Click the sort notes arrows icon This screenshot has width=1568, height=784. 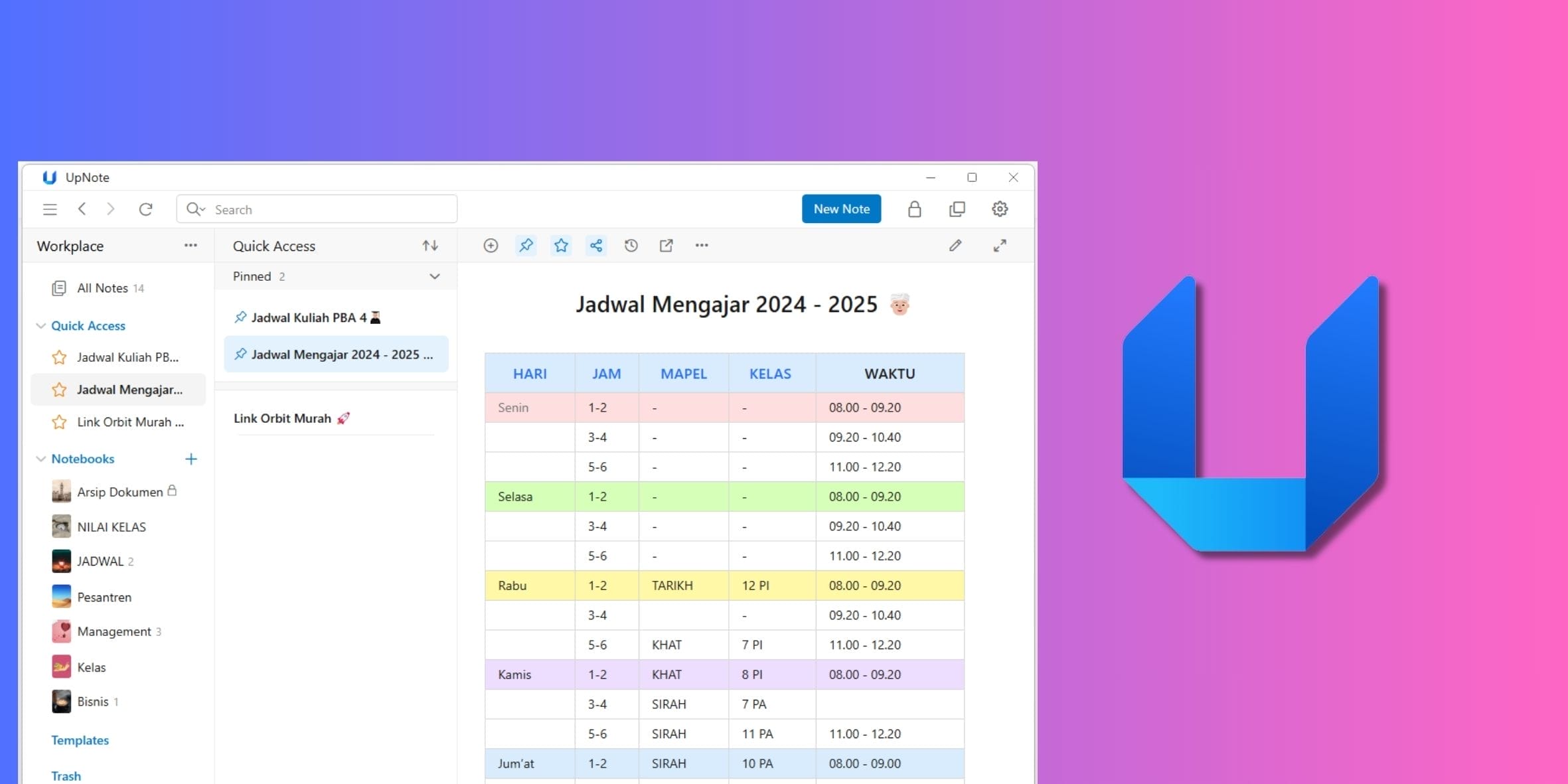point(430,246)
